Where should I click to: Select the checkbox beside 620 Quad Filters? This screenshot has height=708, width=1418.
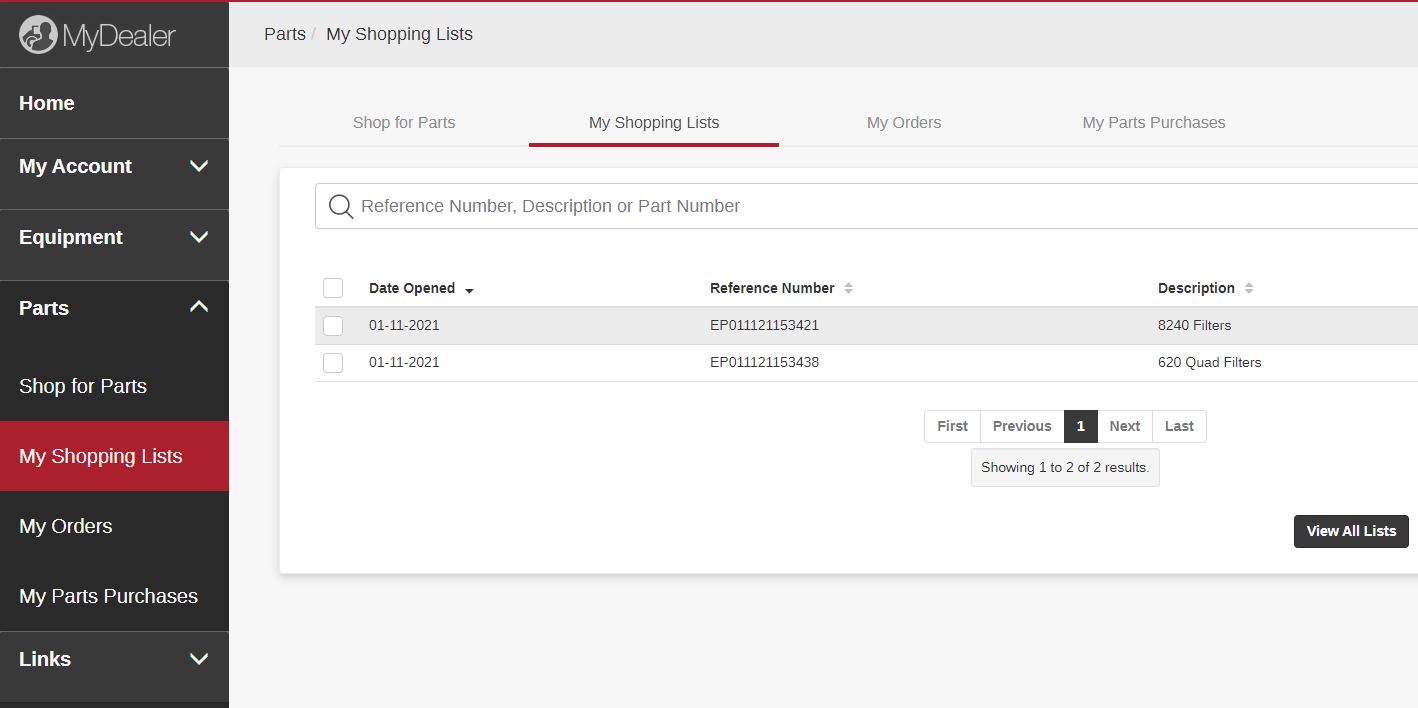point(333,362)
